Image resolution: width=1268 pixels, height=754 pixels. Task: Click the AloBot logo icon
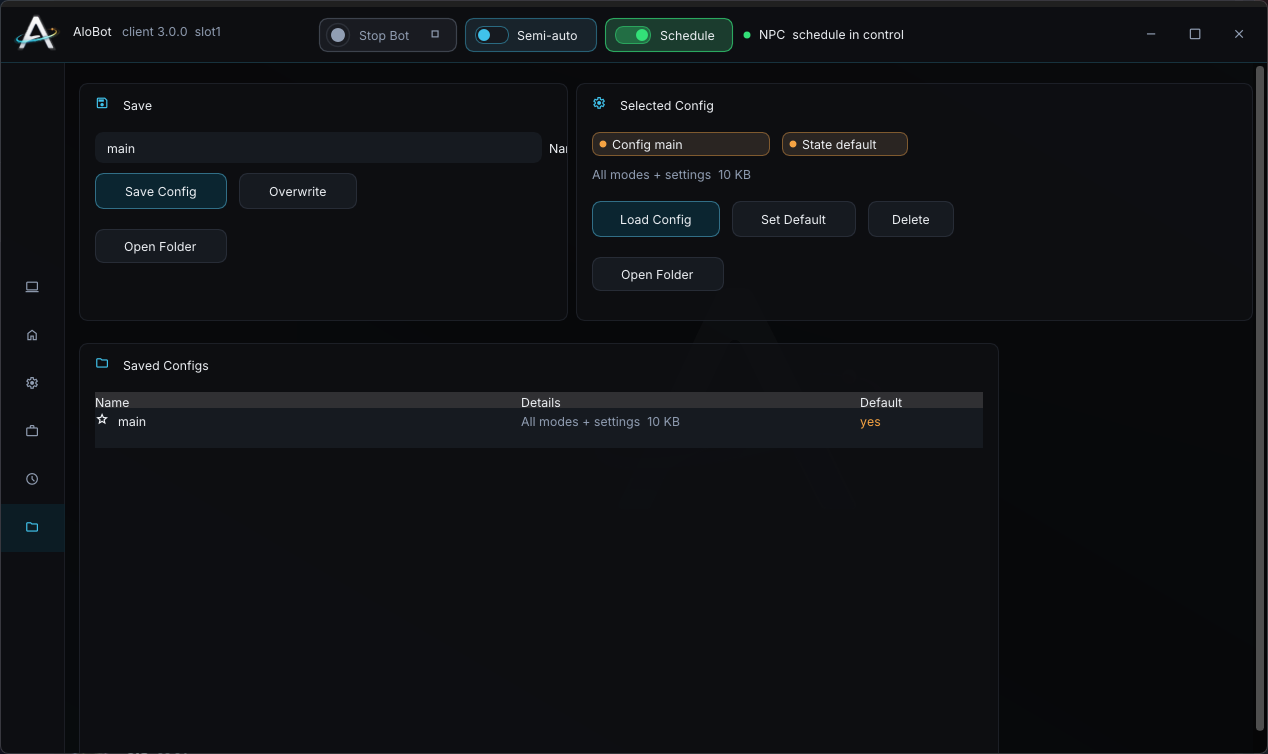[x=35, y=33]
